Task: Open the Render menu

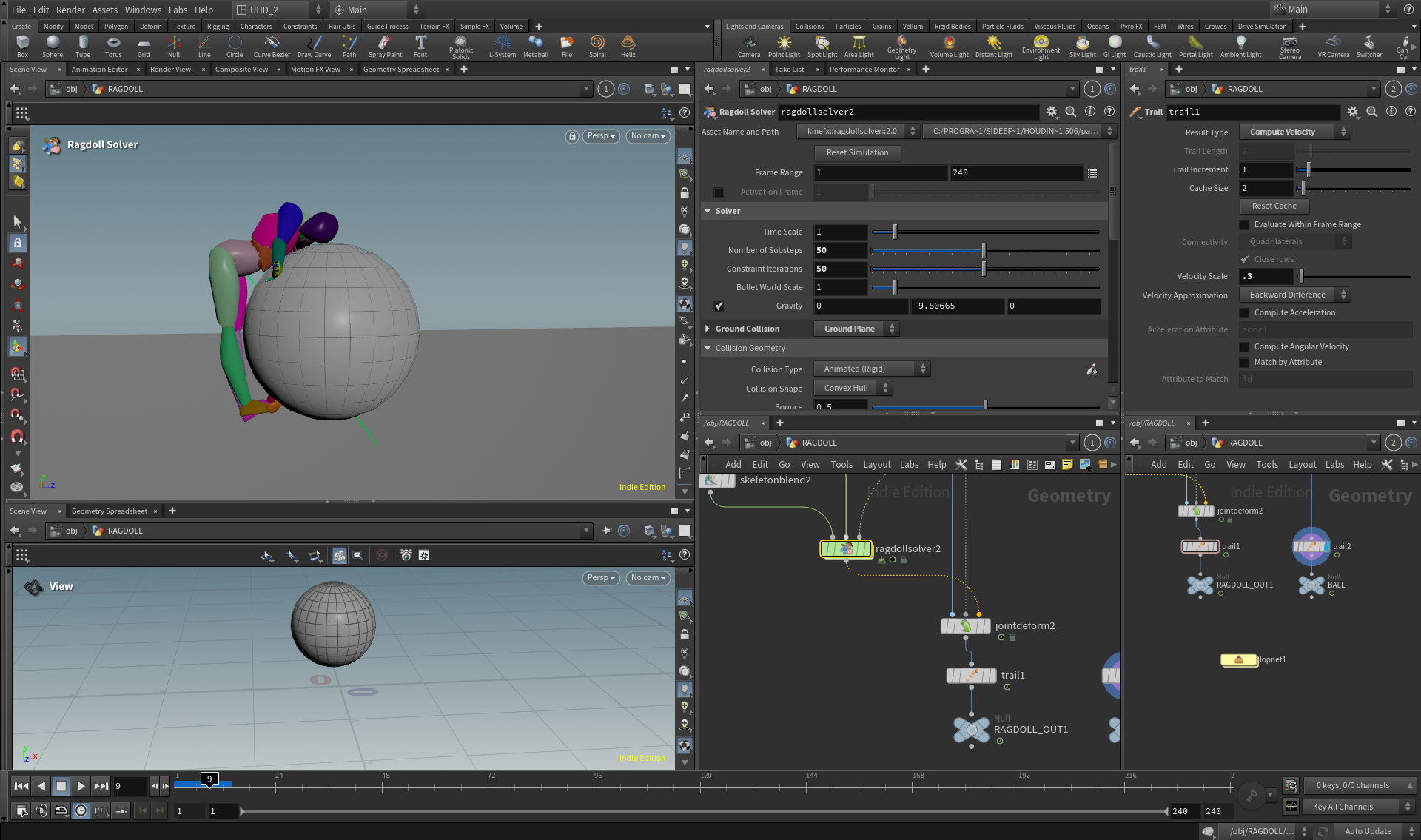Action: (70, 10)
